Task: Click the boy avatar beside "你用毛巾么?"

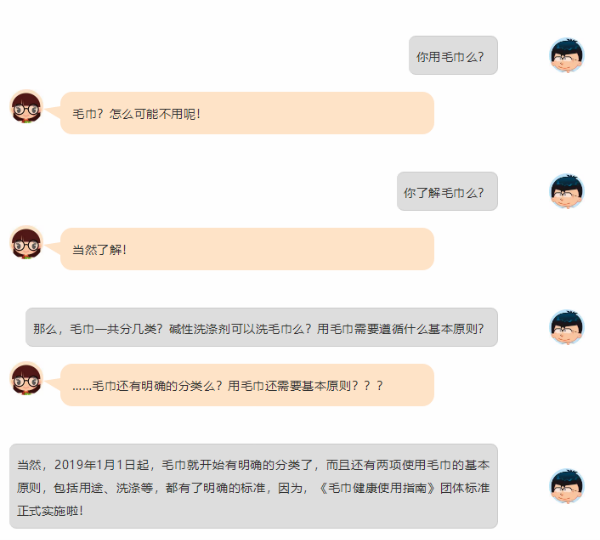Action: tap(567, 55)
